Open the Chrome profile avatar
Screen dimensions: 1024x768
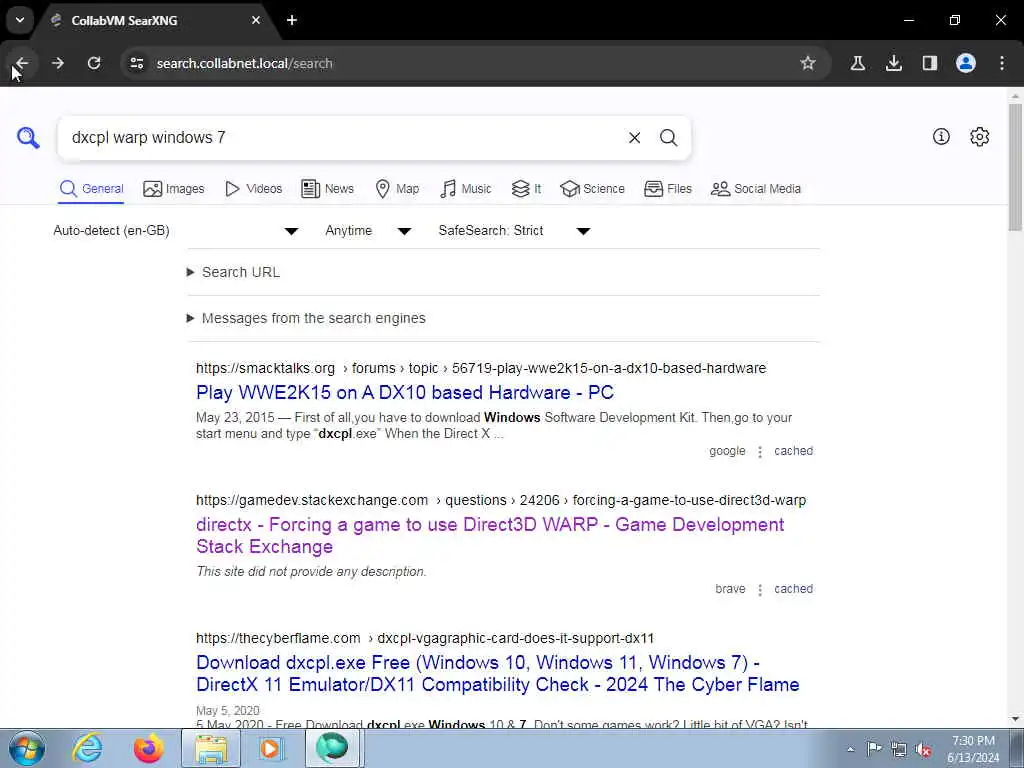tap(966, 63)
